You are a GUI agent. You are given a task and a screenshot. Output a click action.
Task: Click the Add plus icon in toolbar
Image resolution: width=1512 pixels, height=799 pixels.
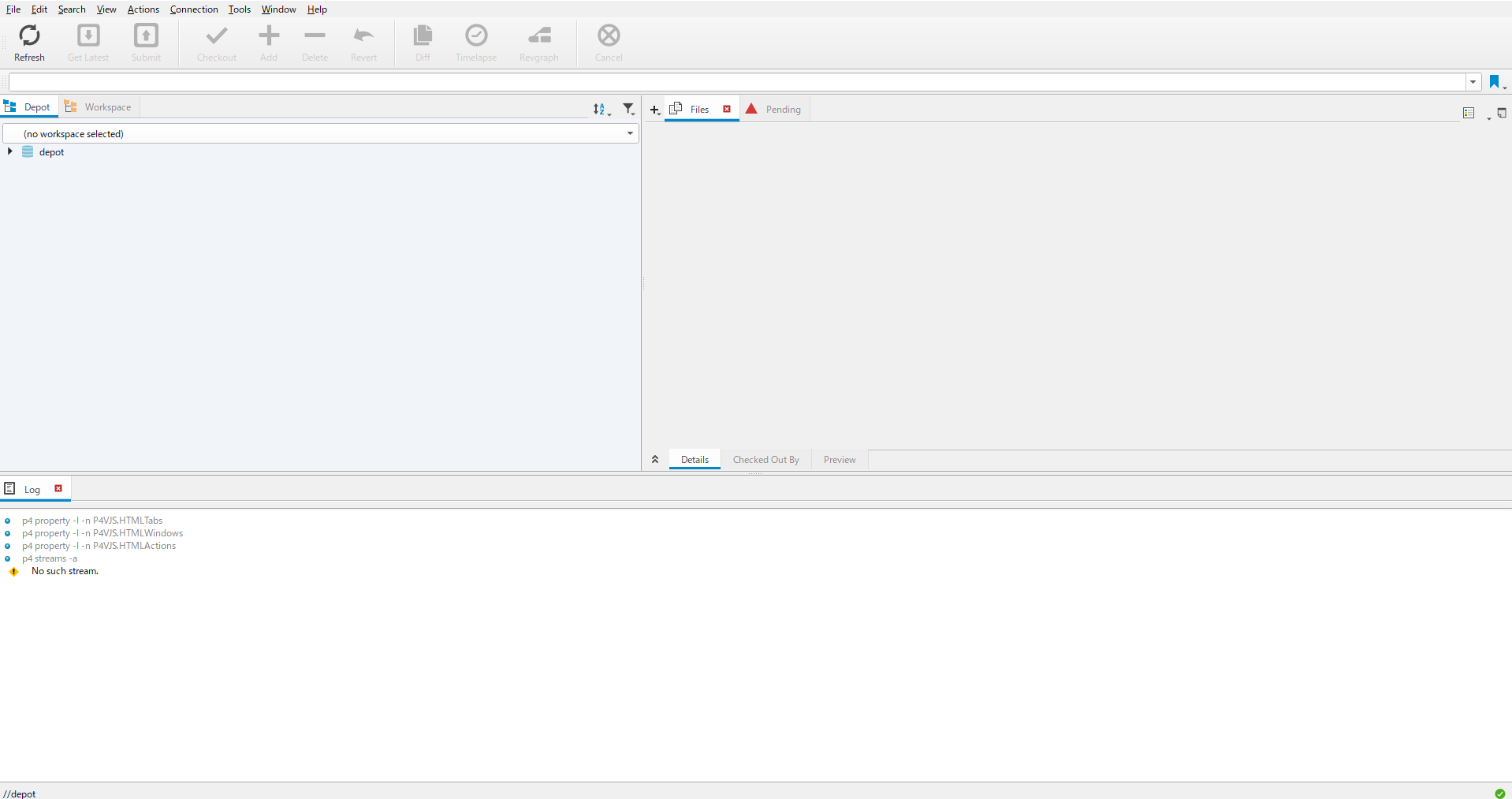point(269,35)
